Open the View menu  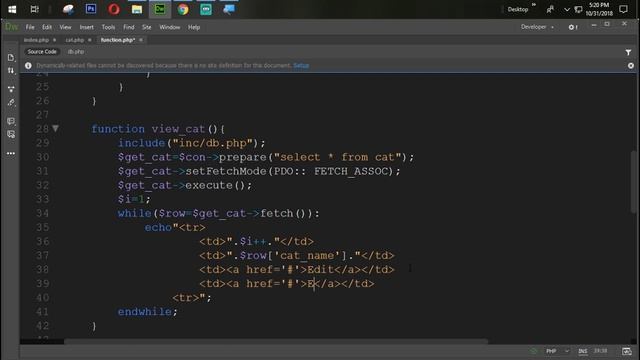[65, 27]
